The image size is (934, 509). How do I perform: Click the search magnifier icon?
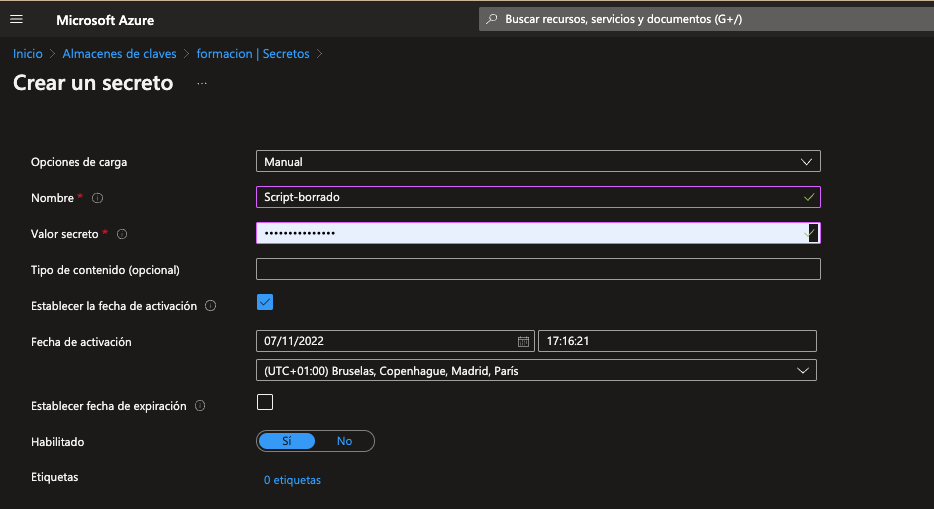click(x=491, y=19)
